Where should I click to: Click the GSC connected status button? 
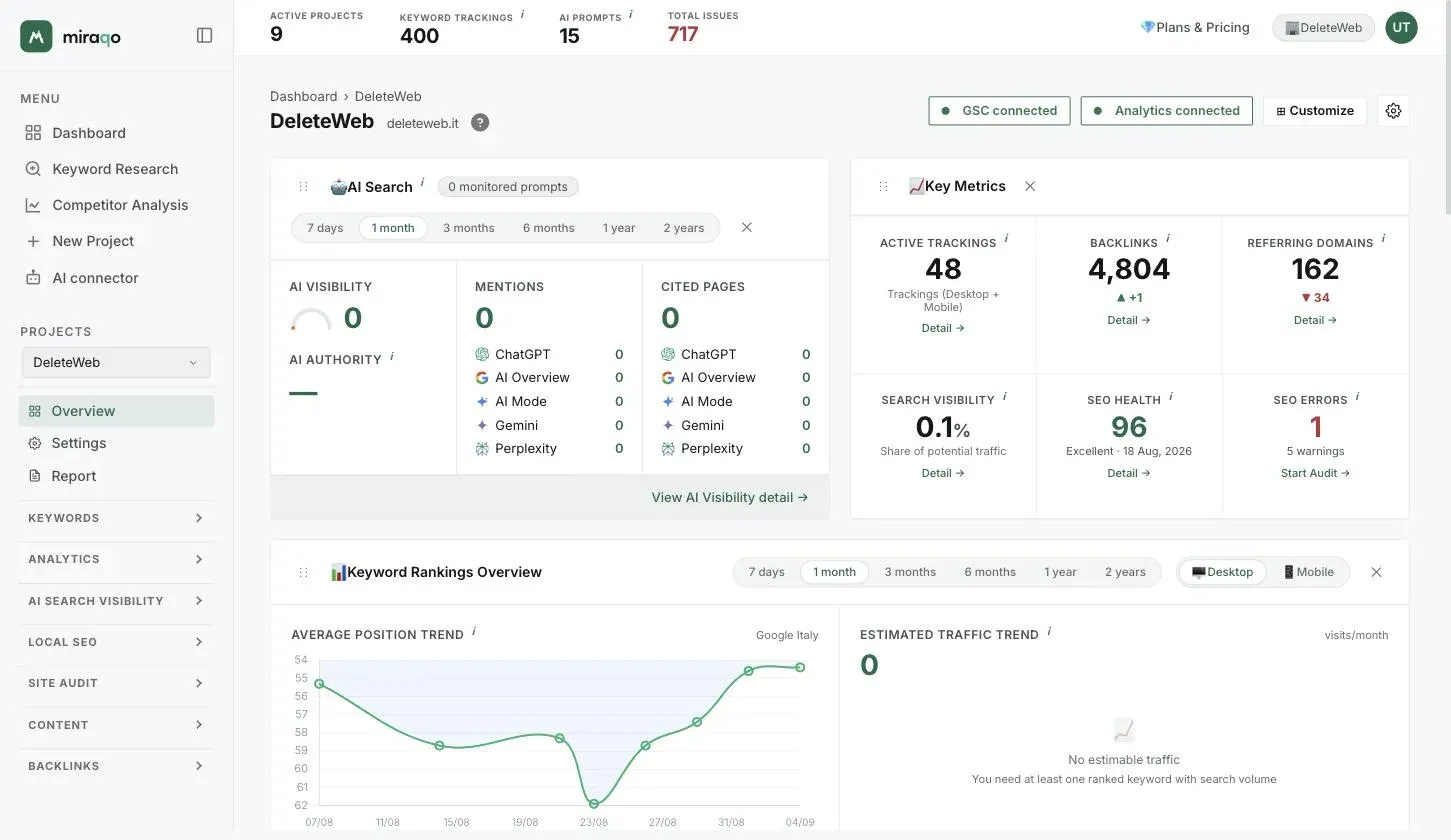999,111
